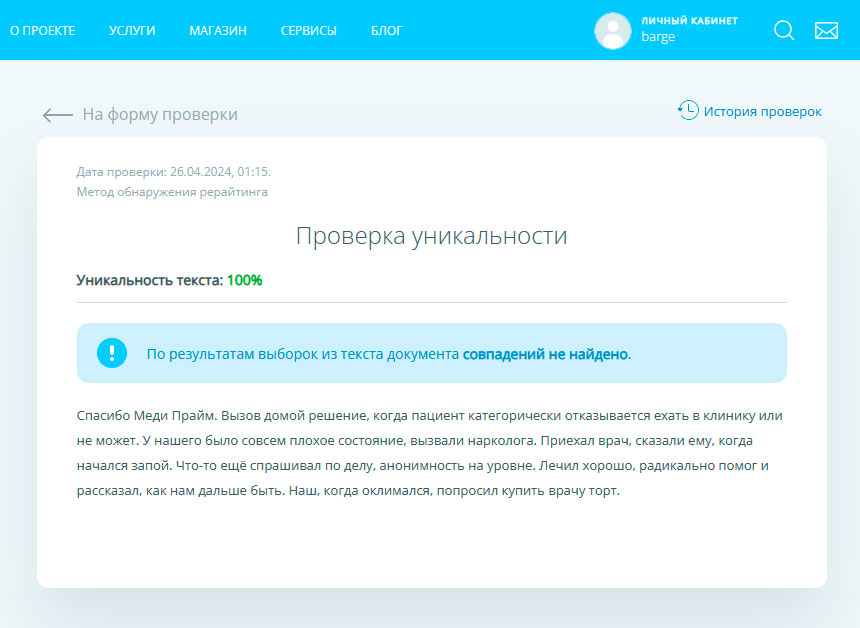Open the УСЛУГИ menu item
Screen dimensions: 860x628
point(132,31)
